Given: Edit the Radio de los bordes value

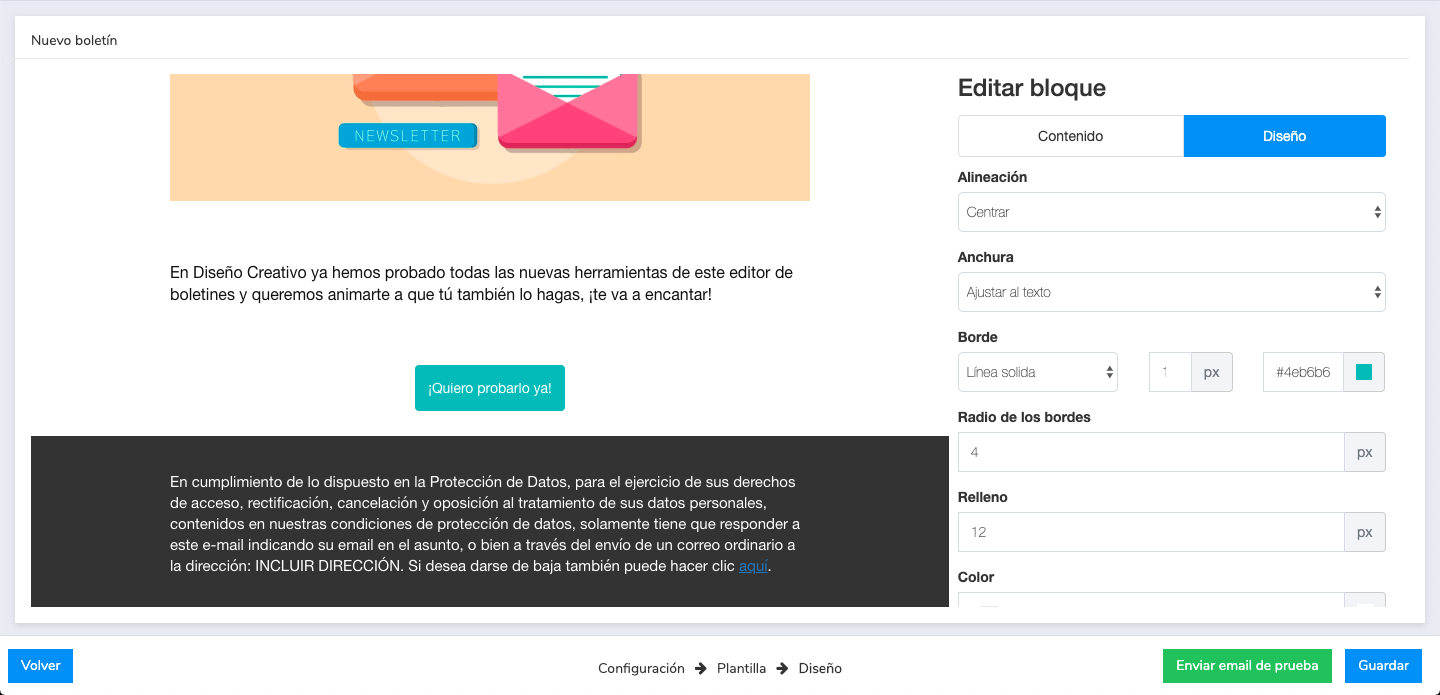Looking at the screenshot, I should pyautogui.click(x=1150, y=452).
